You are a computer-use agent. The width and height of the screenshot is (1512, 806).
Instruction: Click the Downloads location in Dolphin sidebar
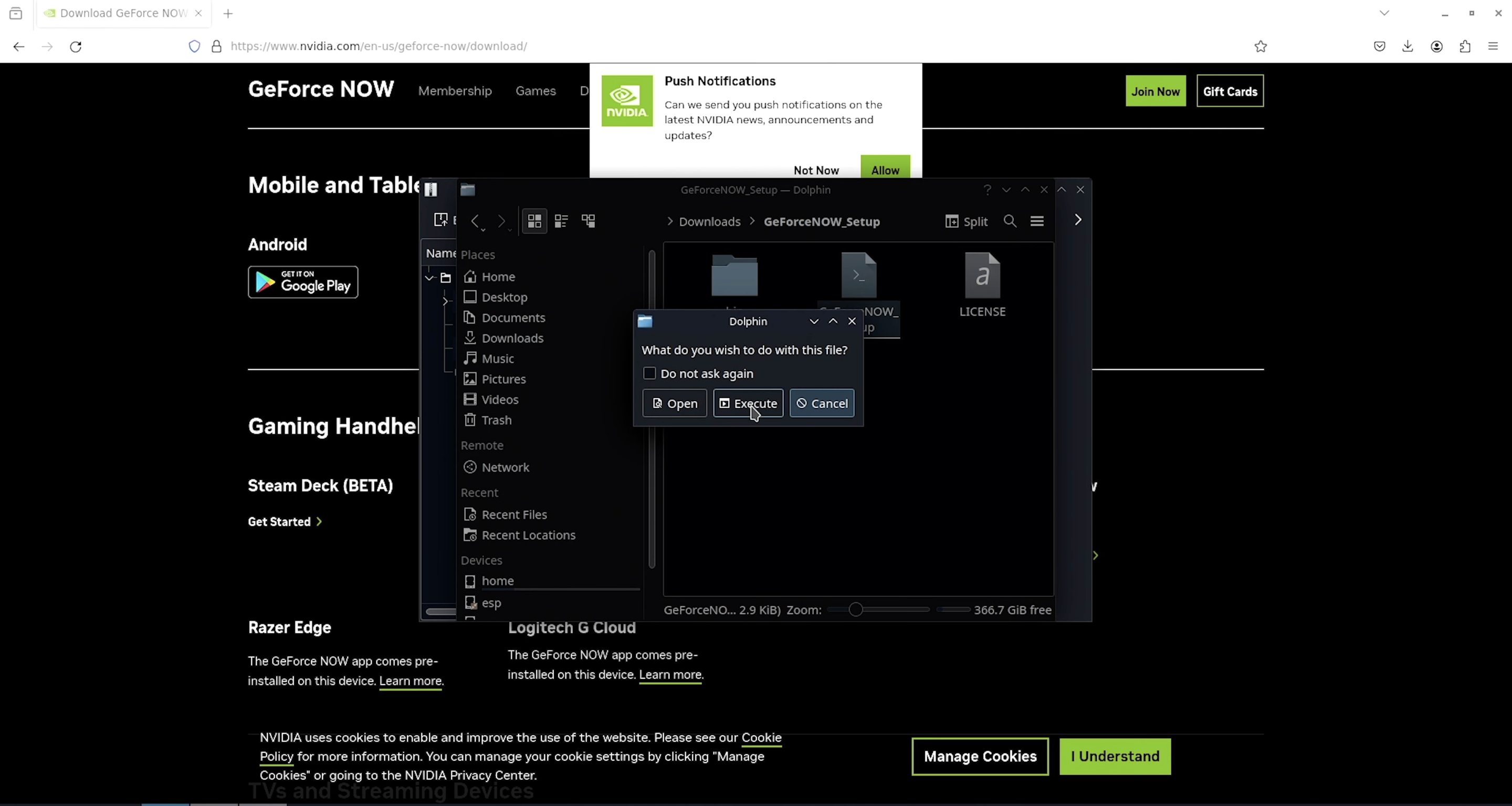click(512, 338)
